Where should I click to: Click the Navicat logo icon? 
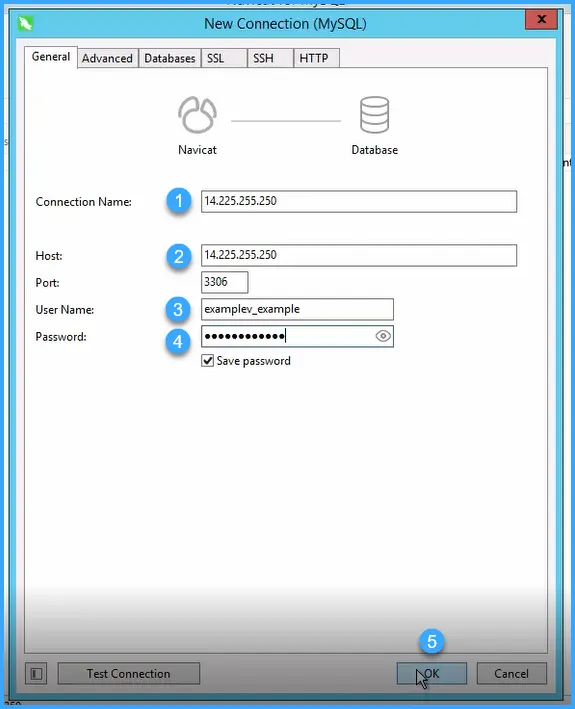pyautogui.click(x=197, y=115)
